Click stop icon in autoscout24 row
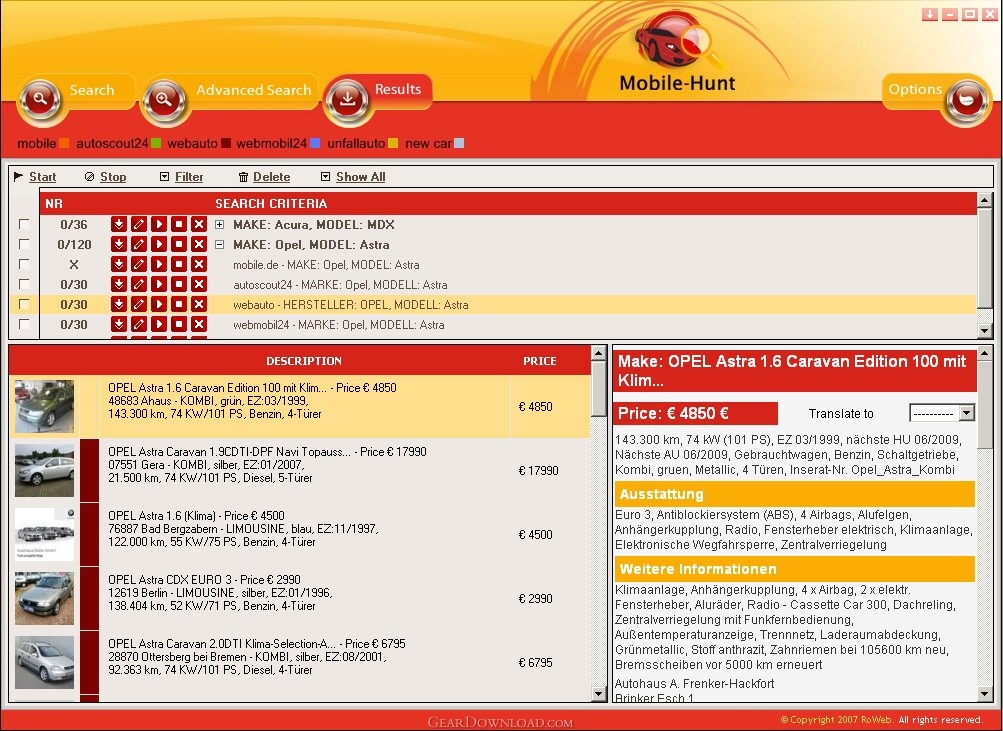This screenshot has width=1003, height=731. pos(179,284)
